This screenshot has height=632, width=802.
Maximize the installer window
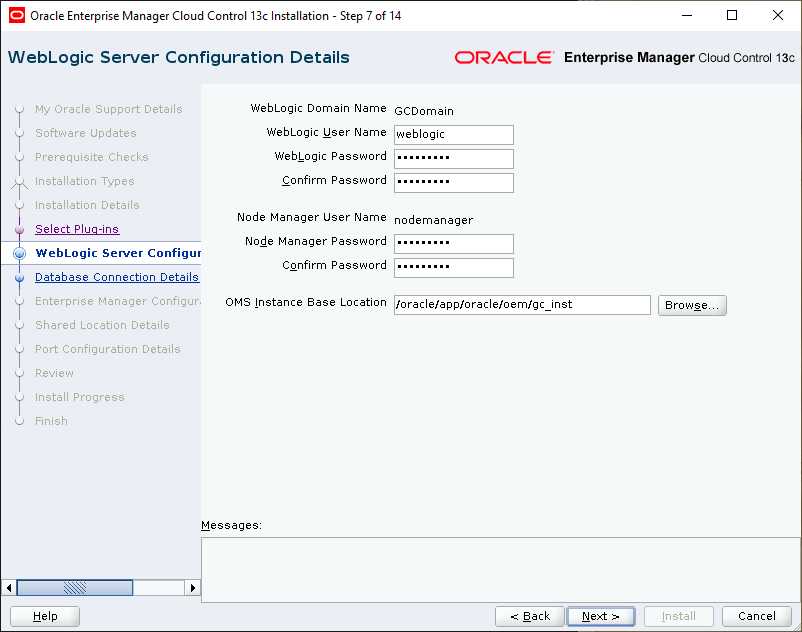click(732, 15)
